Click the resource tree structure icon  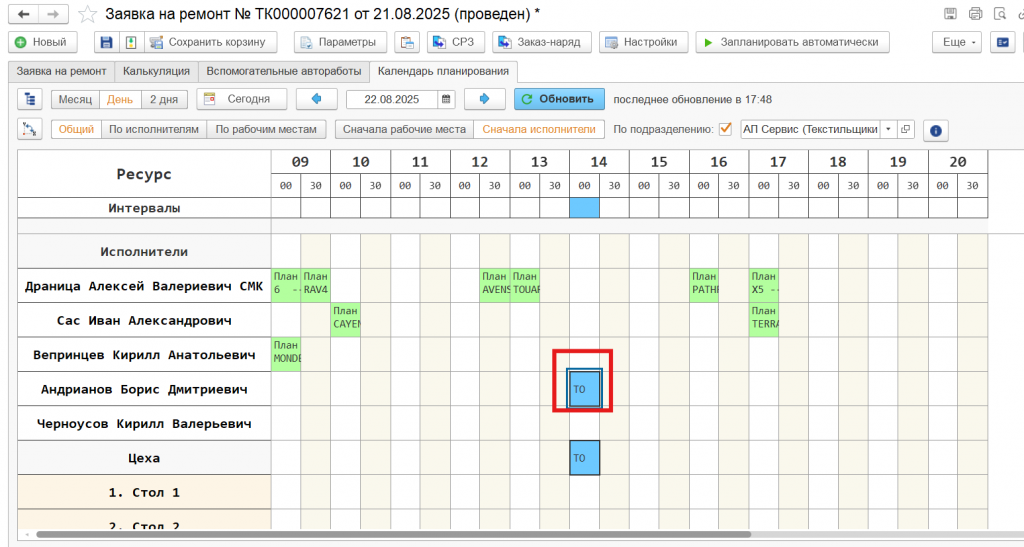click(x=29, y=99)
